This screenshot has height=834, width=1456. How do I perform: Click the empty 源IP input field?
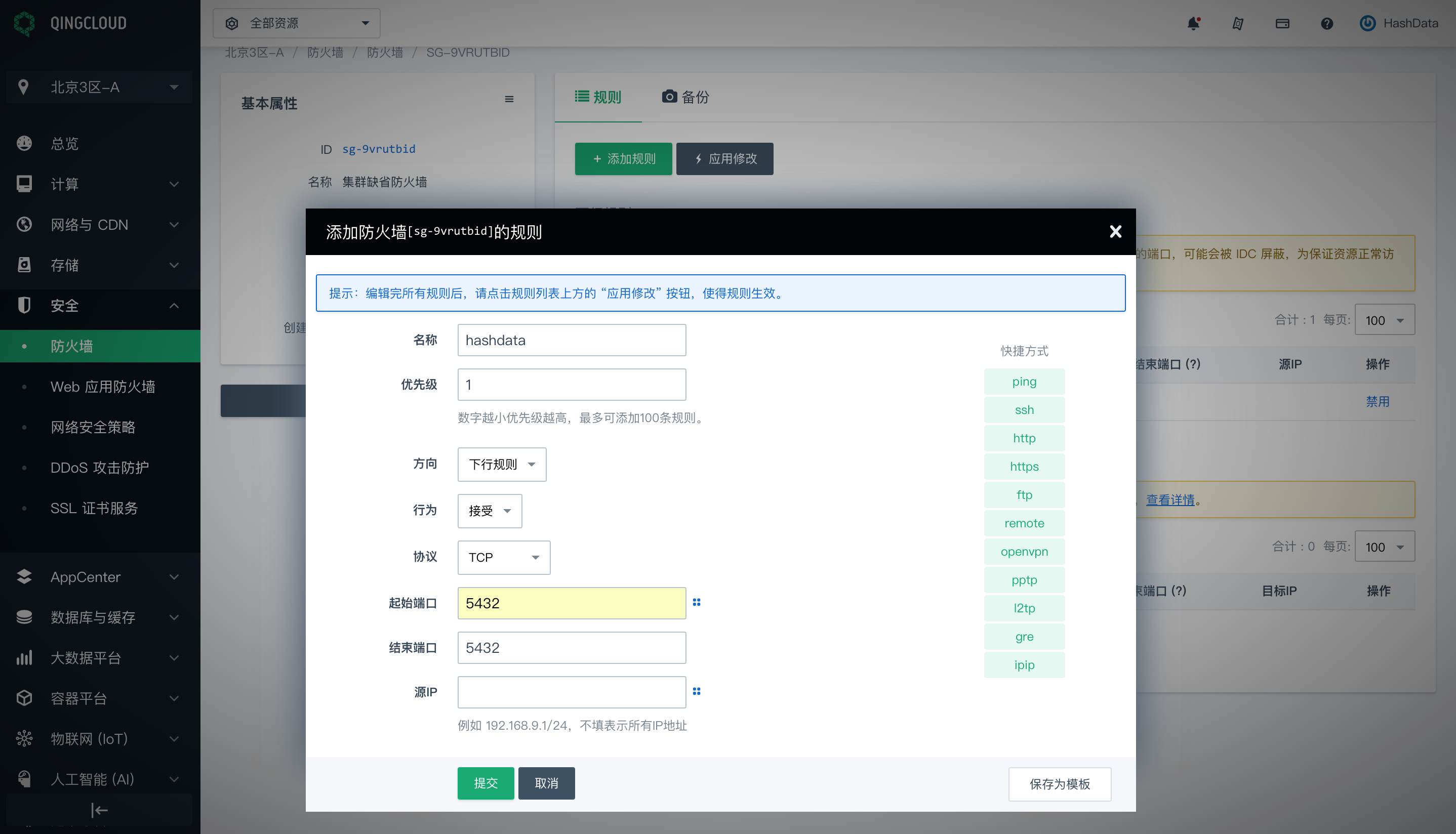click(571, 692)
